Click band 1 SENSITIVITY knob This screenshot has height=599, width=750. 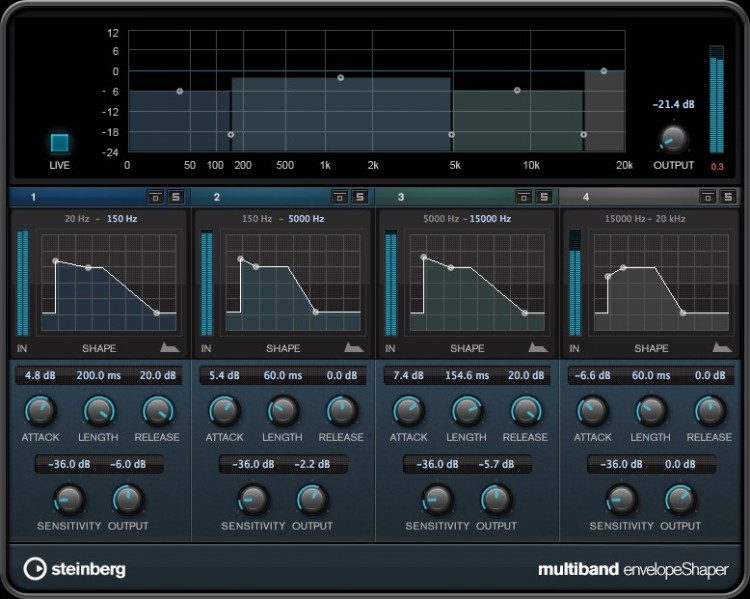point(69,500)
